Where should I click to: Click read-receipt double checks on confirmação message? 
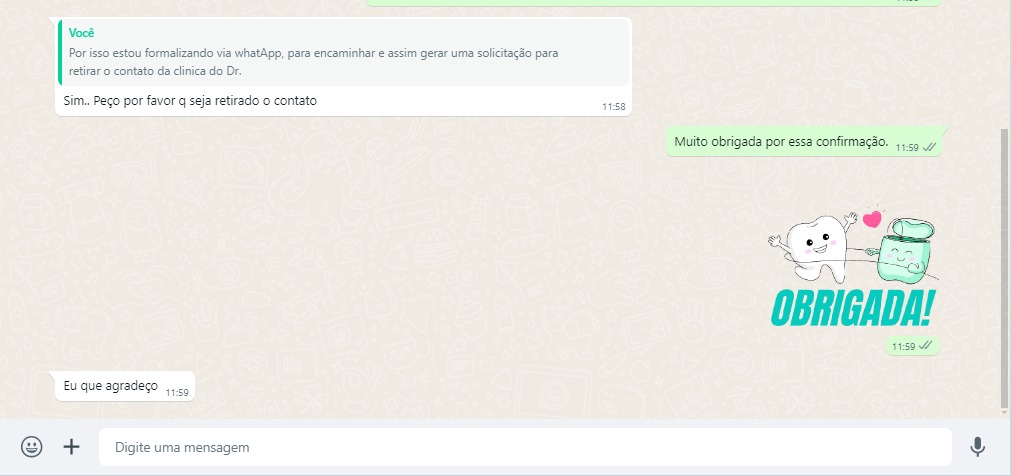[929, 147]
